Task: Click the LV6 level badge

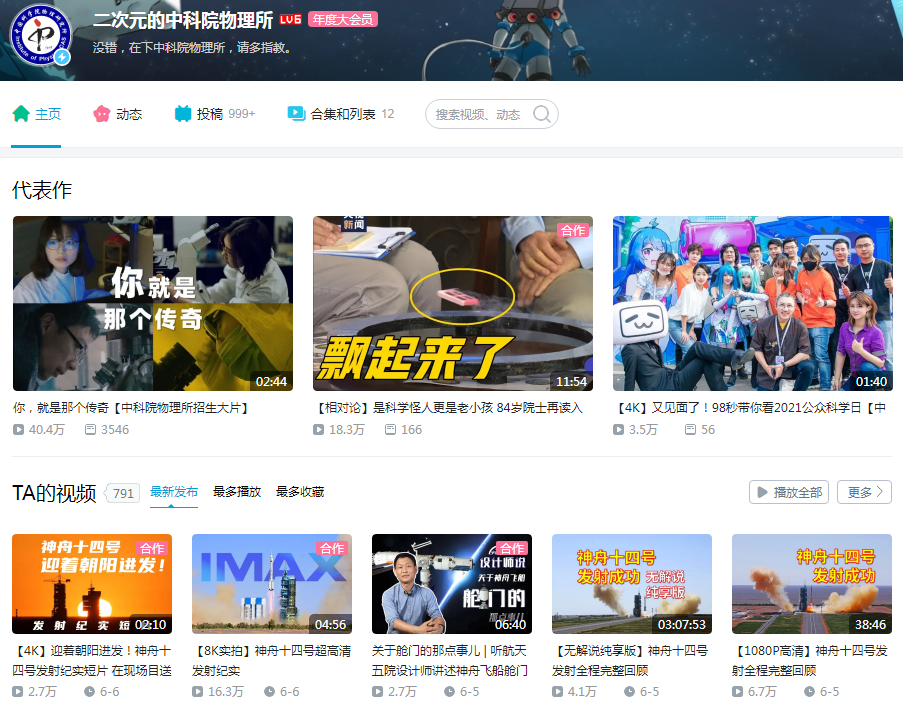Action: point(290,19)
